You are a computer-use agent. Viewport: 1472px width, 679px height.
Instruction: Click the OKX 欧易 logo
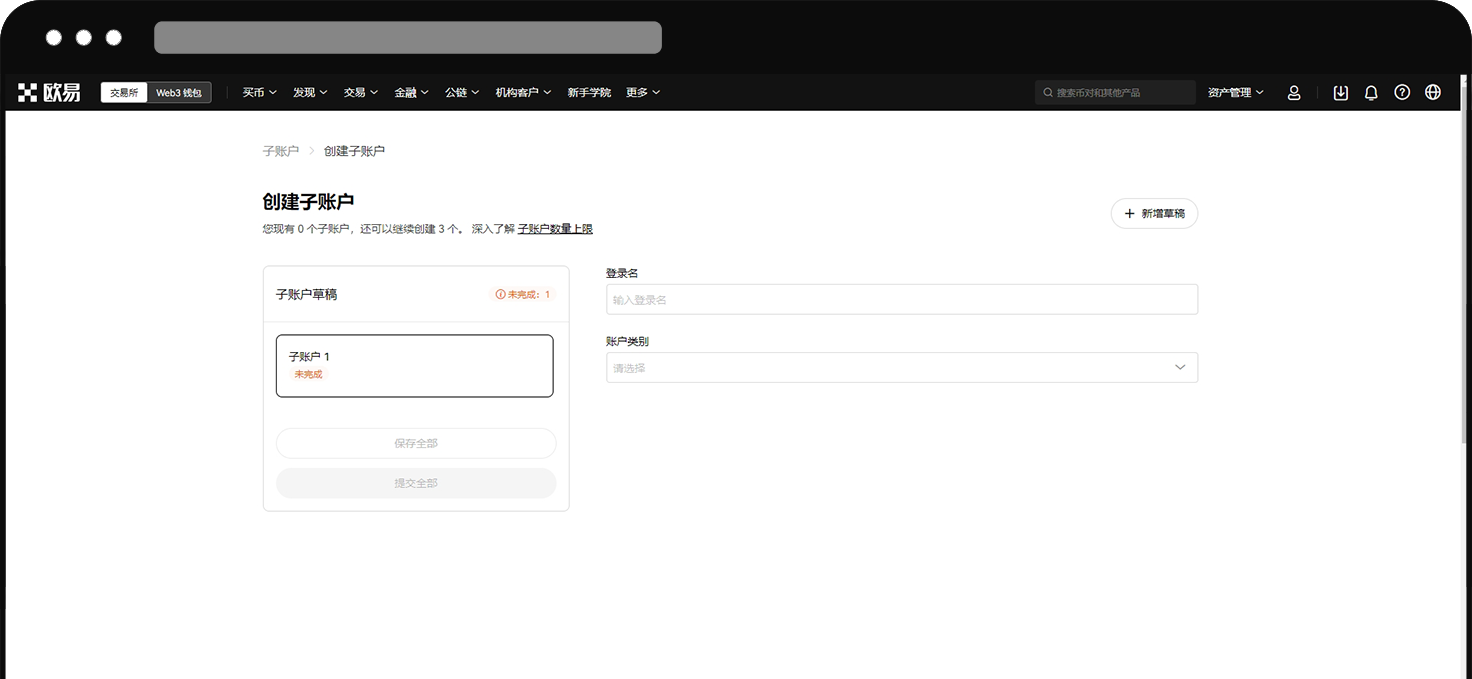(49, 92)
